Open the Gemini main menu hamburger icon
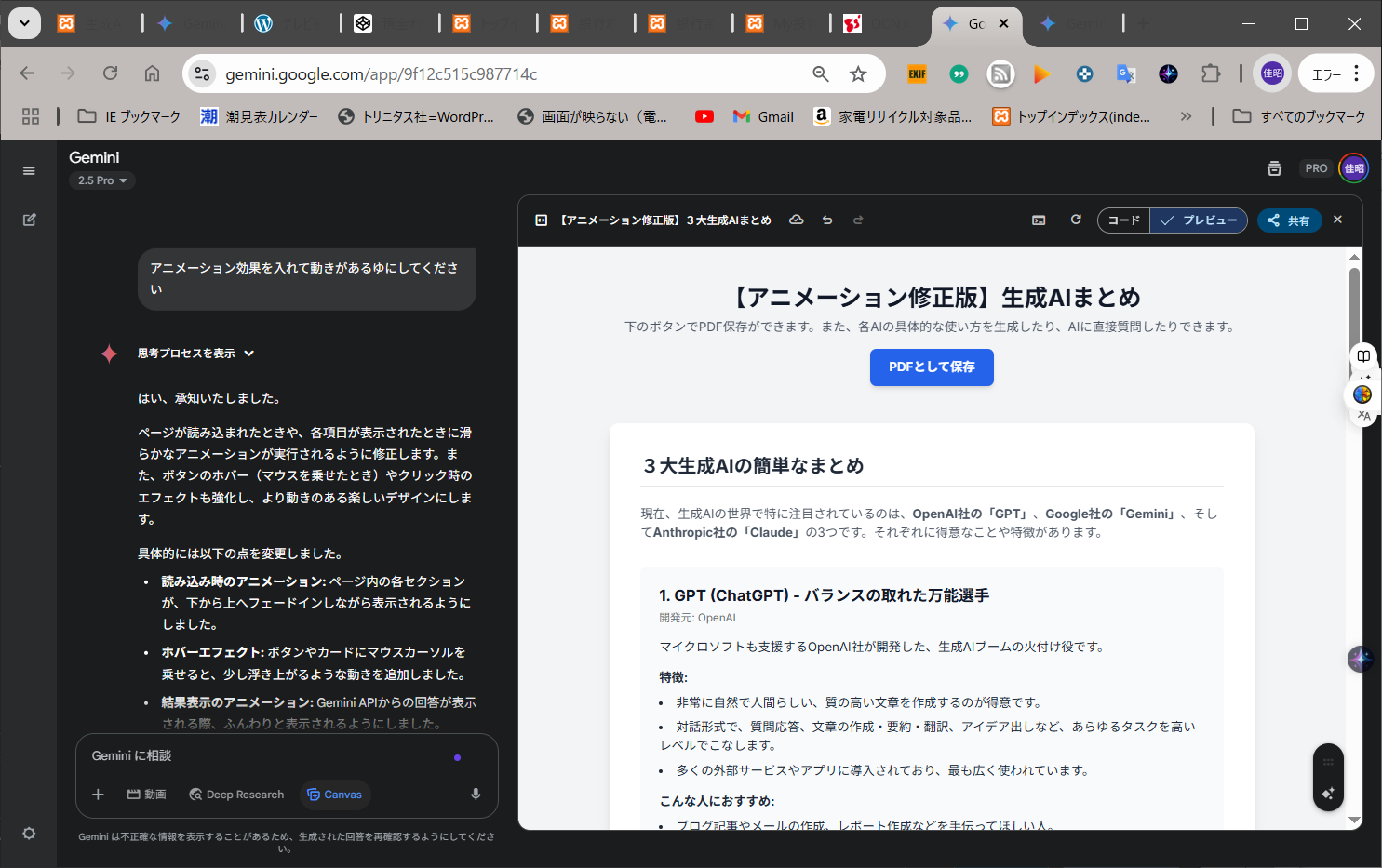Viewport: 1382px width, 868px height. click(x=29, y=171)
